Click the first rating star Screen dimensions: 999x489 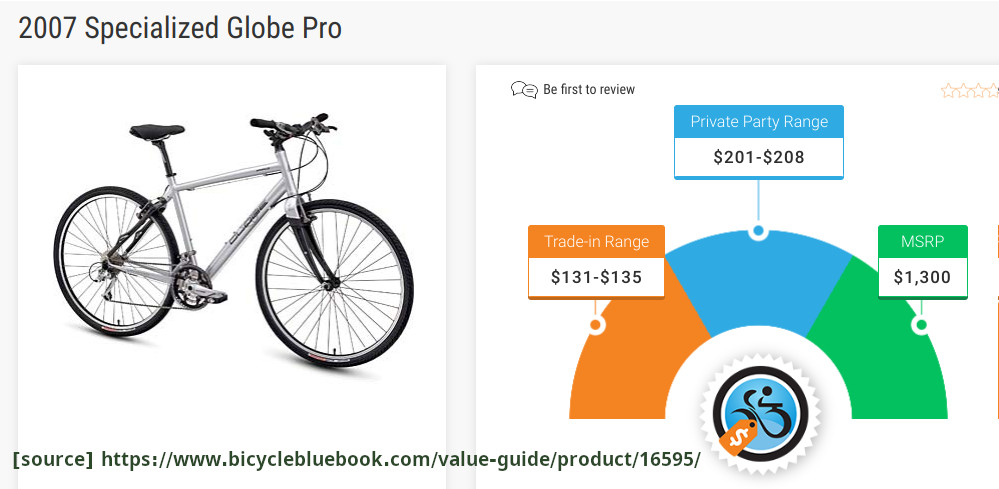(949, 90)
